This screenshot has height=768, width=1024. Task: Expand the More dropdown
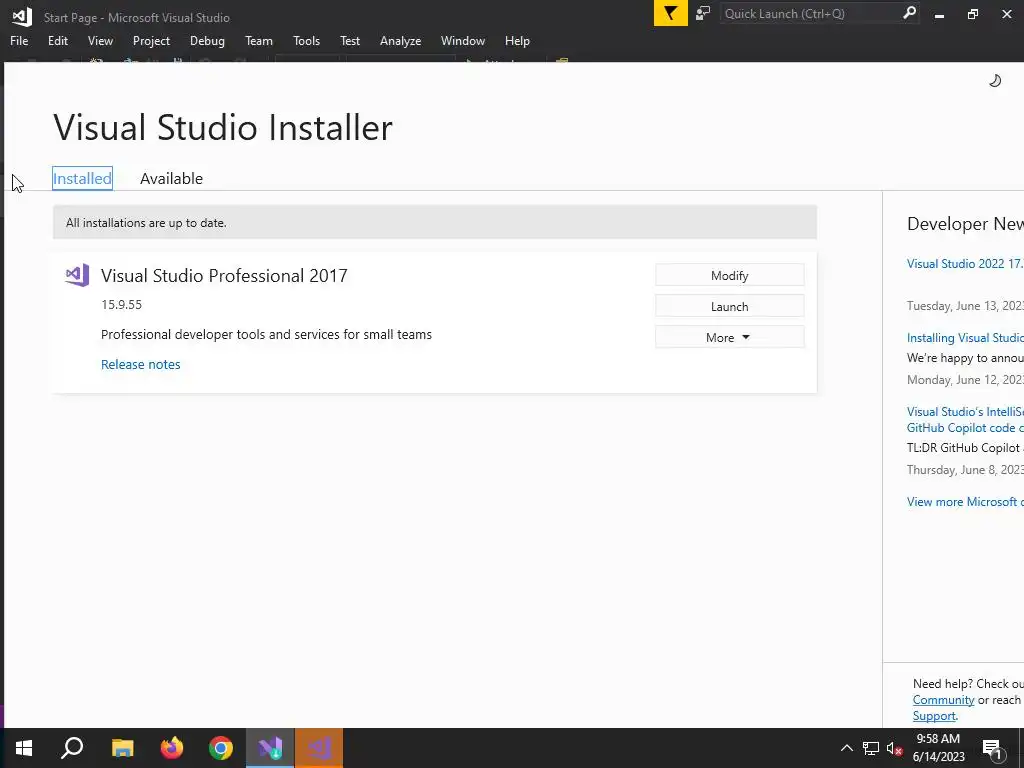pos(729,337)
